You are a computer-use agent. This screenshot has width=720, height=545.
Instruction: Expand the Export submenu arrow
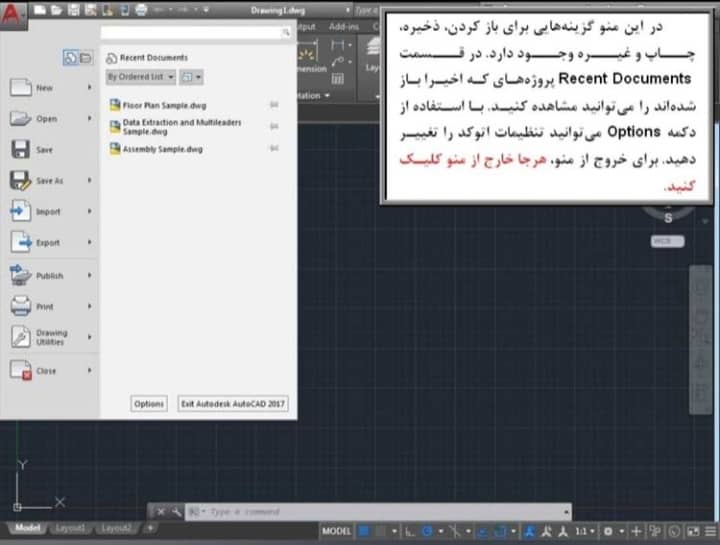(89, 243)
